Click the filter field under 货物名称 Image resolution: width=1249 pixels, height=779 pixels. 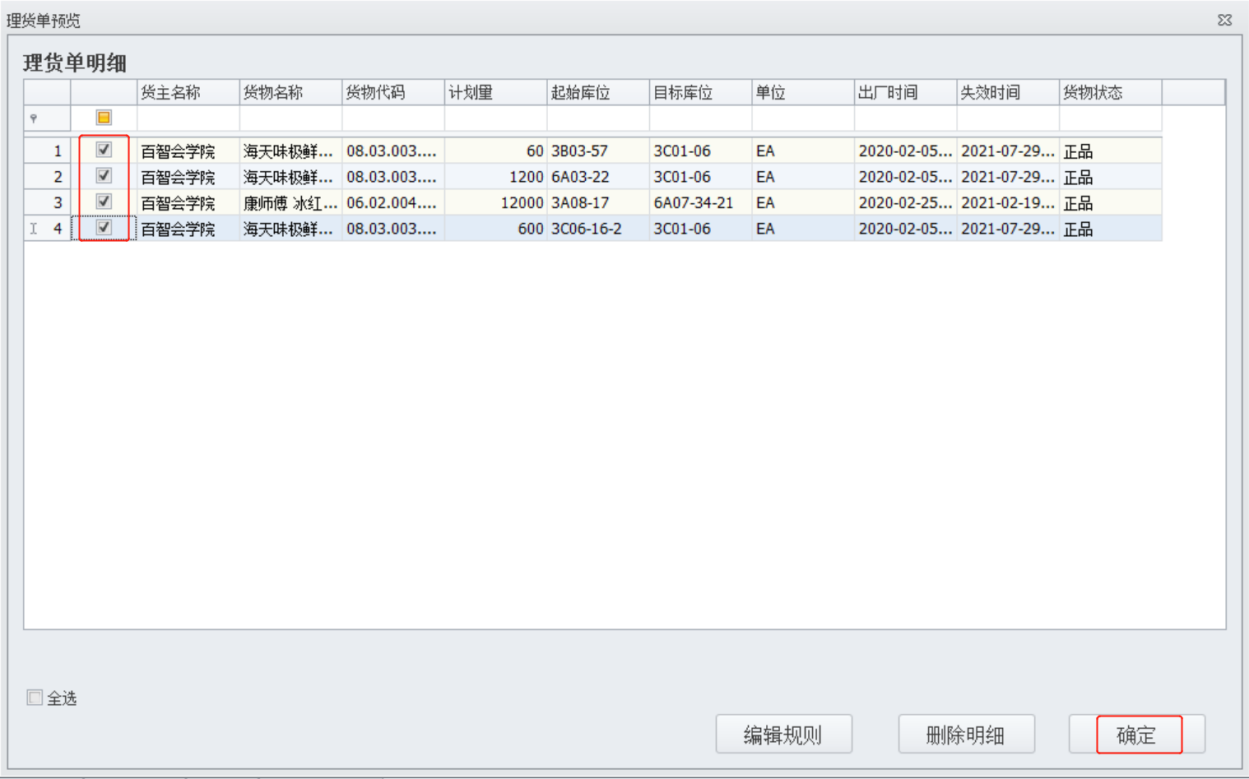tap(290, 118)
